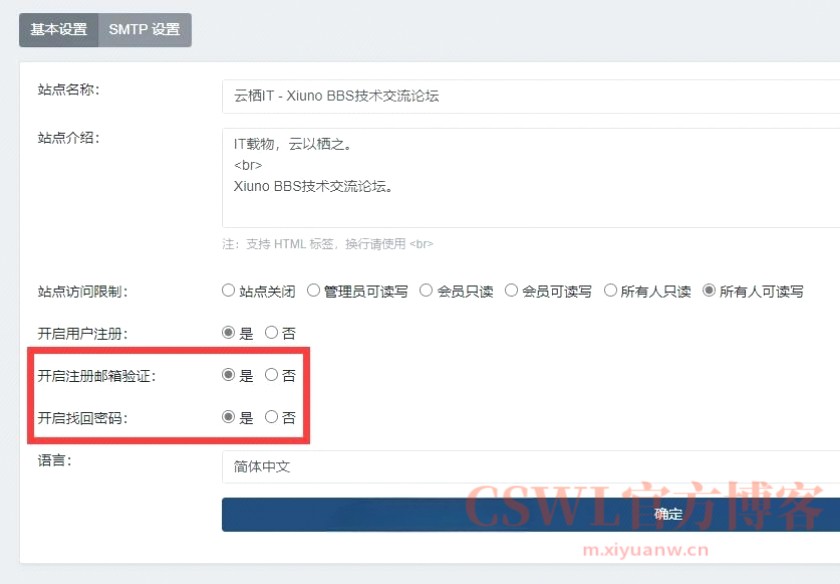
Task: Enable 开启找回密码 with 是
Action: pos(228,418)
